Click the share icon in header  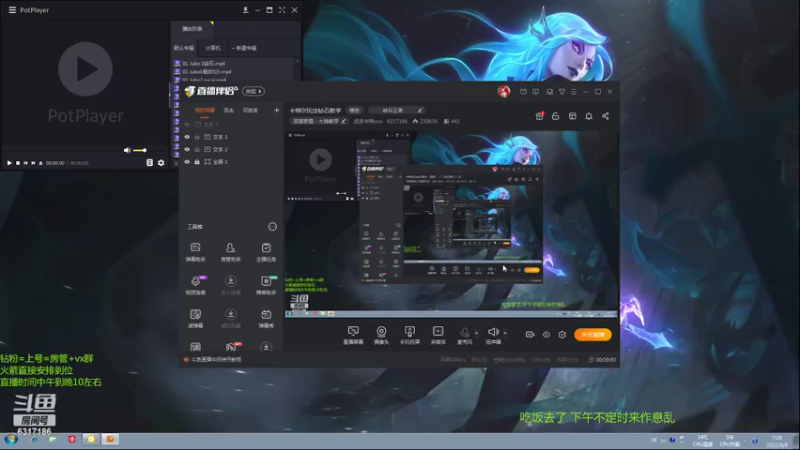coord(606,116)
